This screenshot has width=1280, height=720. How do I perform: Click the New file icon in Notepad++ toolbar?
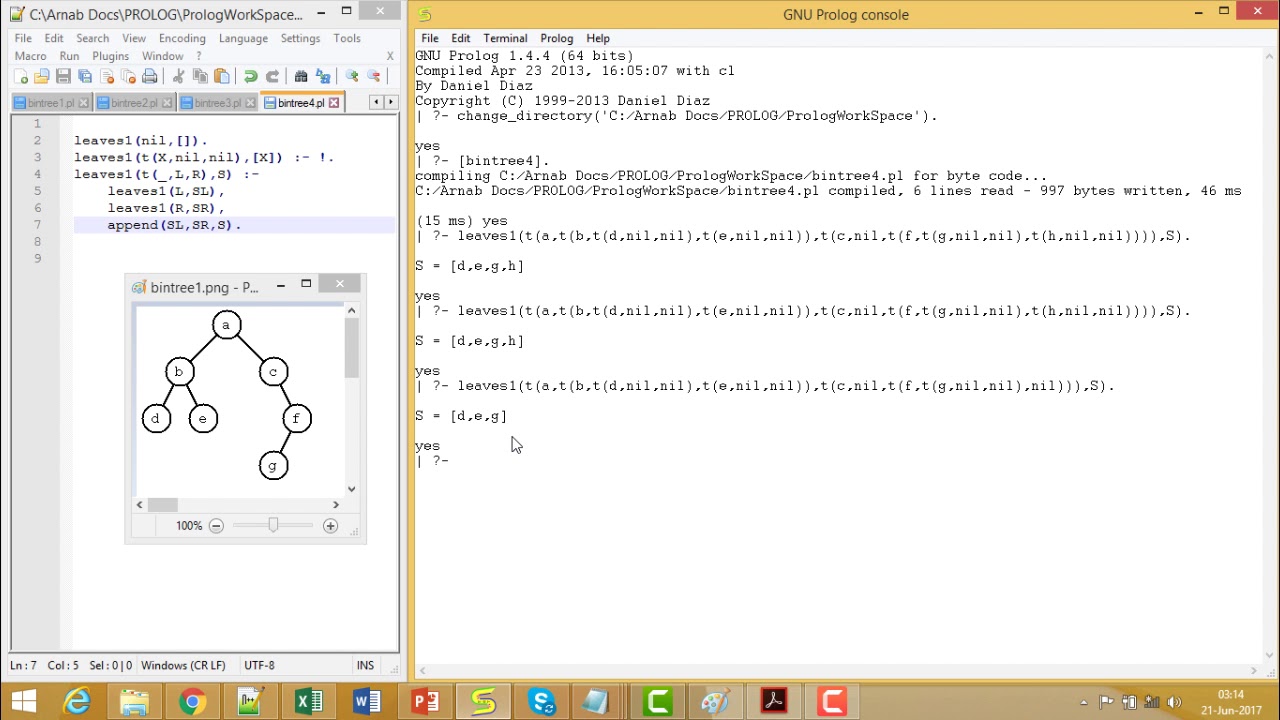(20, 76)
